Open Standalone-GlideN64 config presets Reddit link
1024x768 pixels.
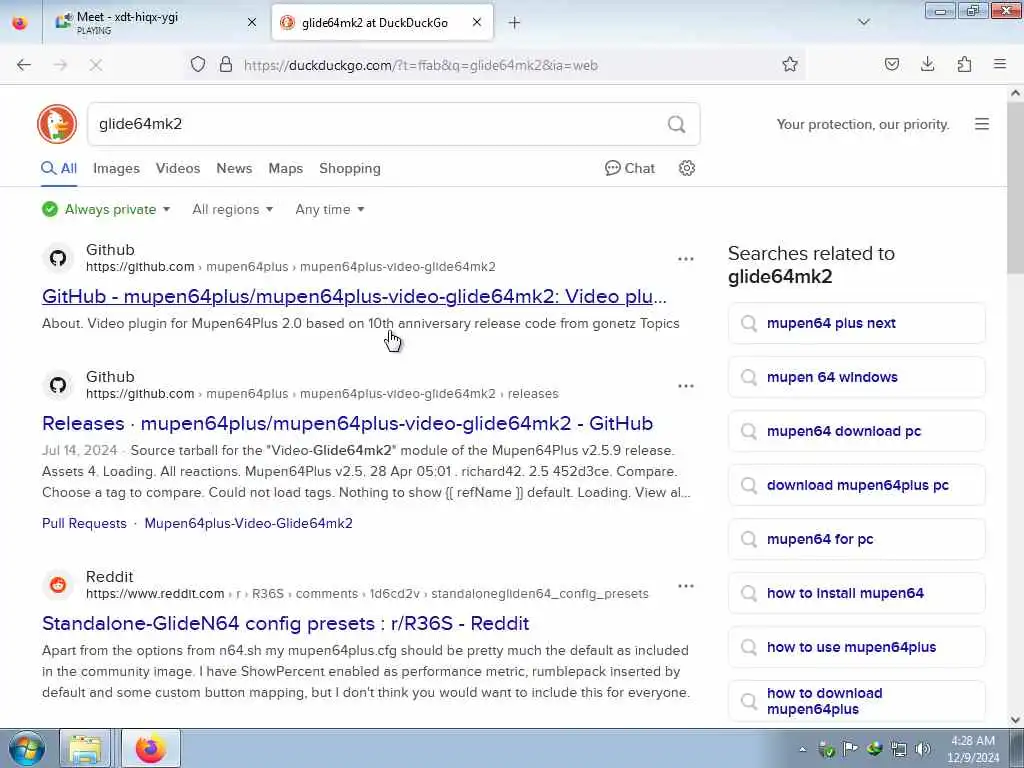285,623
